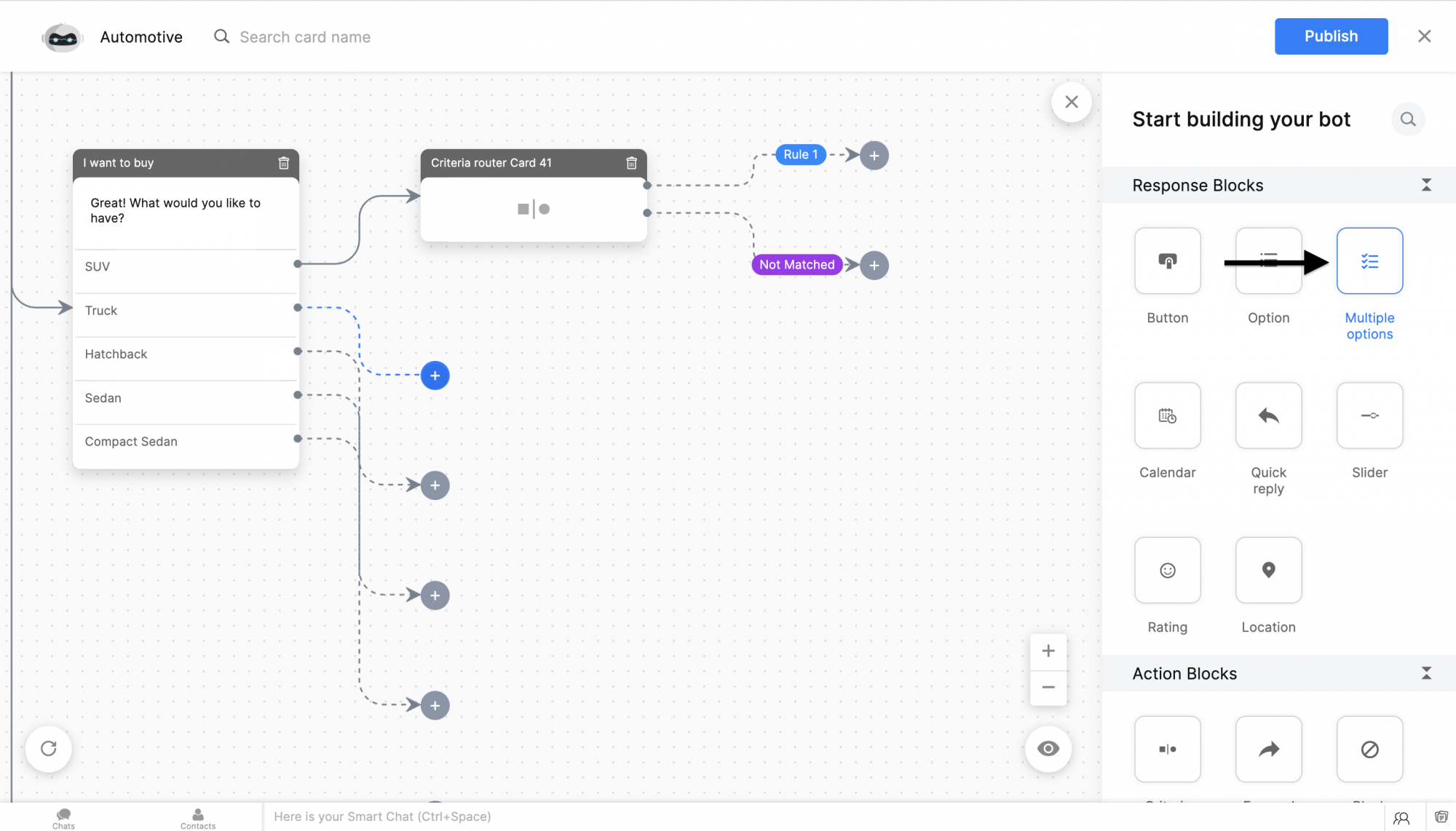Pick the Slider response block
The width and height of the screenshot is (1456, 831).
tap(1369, 415)
